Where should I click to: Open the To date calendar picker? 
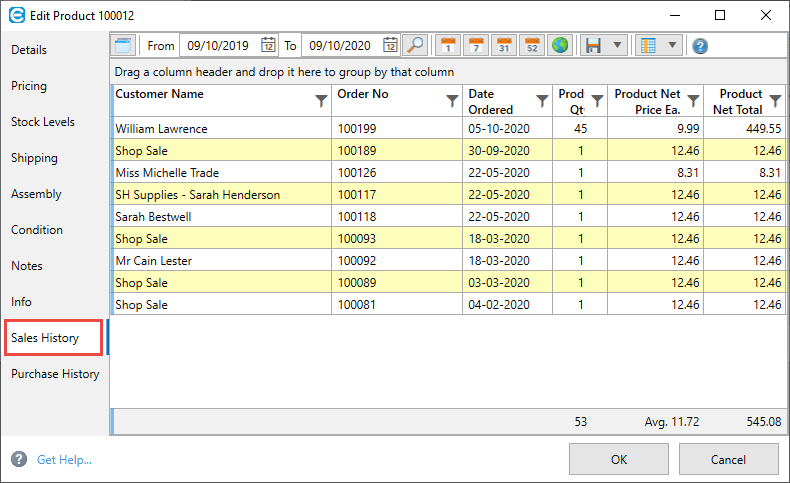[x=391, y=45]
